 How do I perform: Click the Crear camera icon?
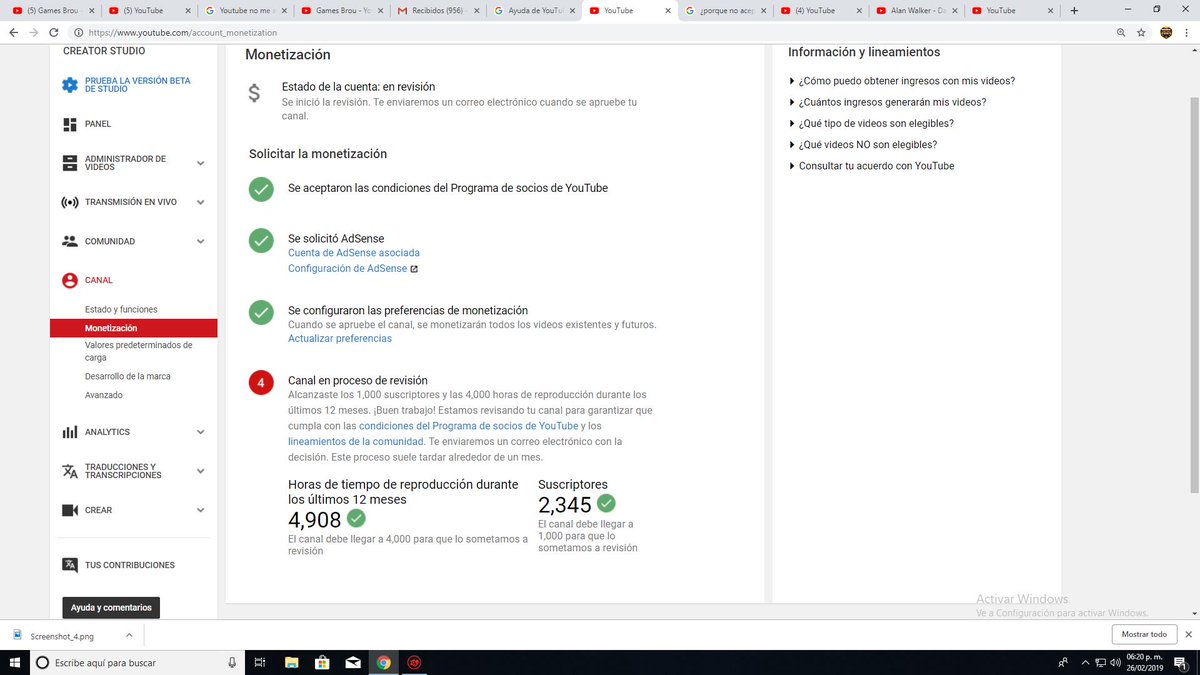coord(70,510)
